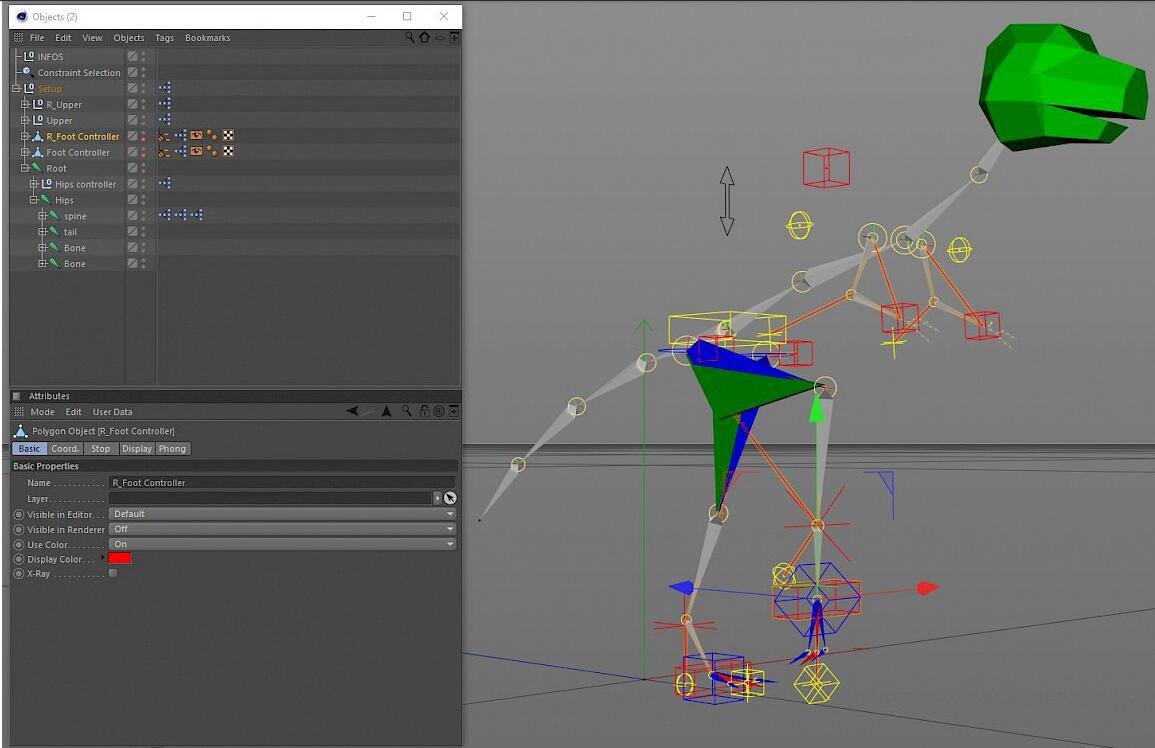Enable the X-Ray checkbox
The image size is (1155, 748).
pos(113,574)
